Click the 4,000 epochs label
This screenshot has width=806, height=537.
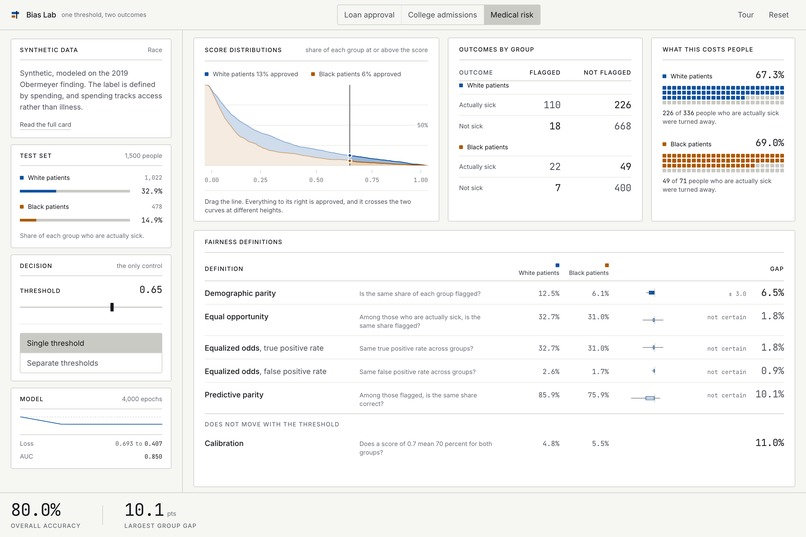pos(142,399)
